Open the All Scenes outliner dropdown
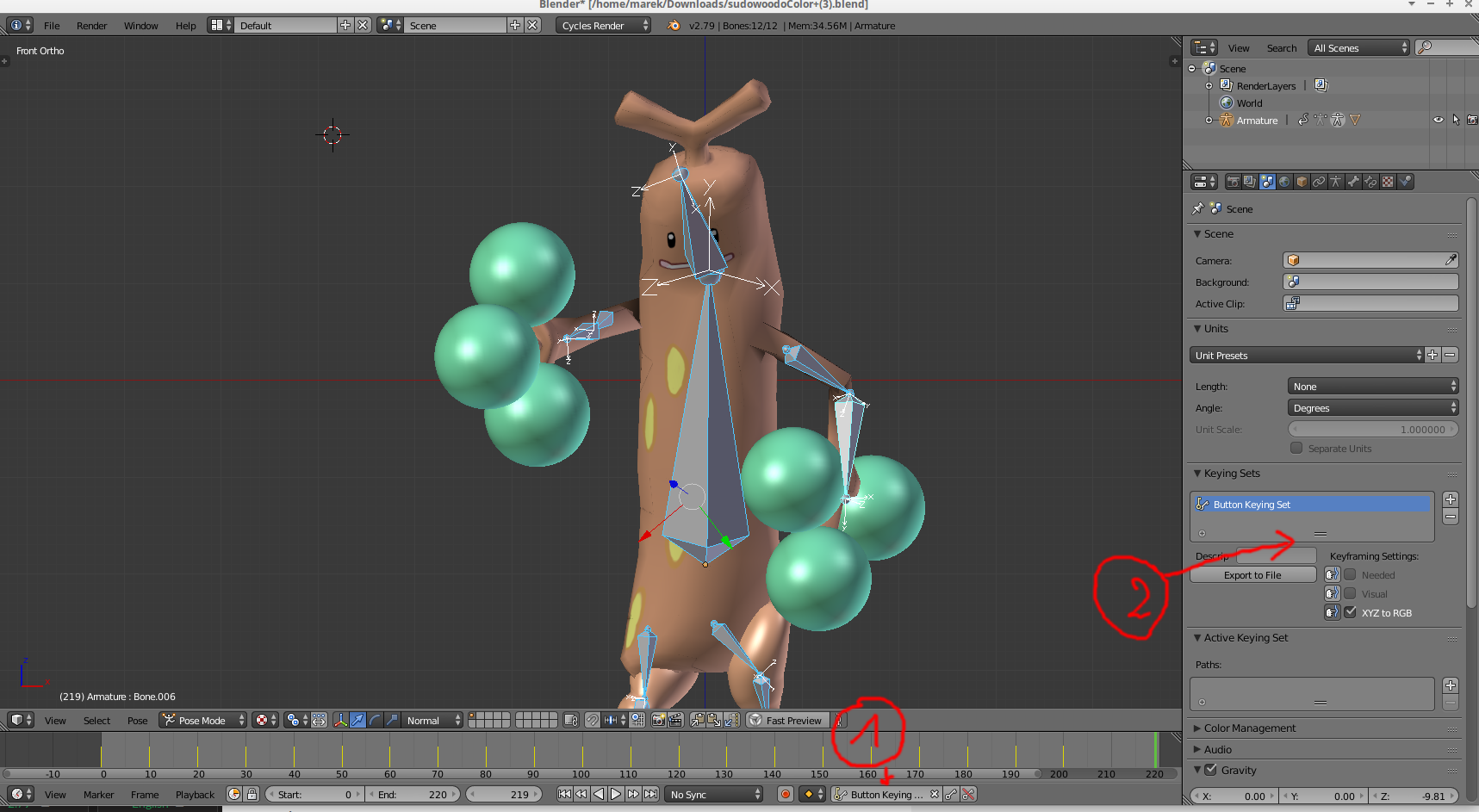The height and width of the screenshot is (812, 1479). pyautogui.click(x=1358, y=48)
